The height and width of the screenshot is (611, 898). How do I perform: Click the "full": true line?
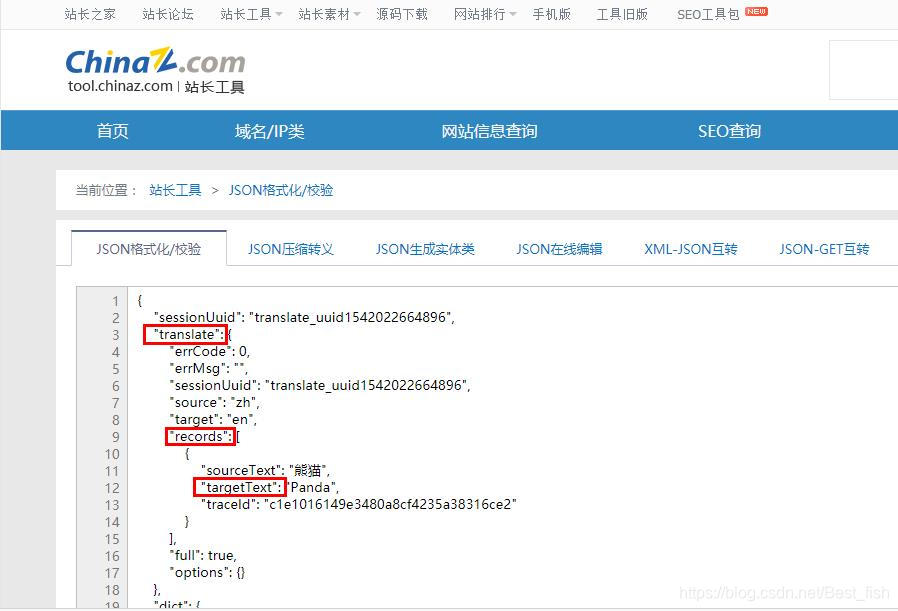pyautogui.click(x=203, y=555)
